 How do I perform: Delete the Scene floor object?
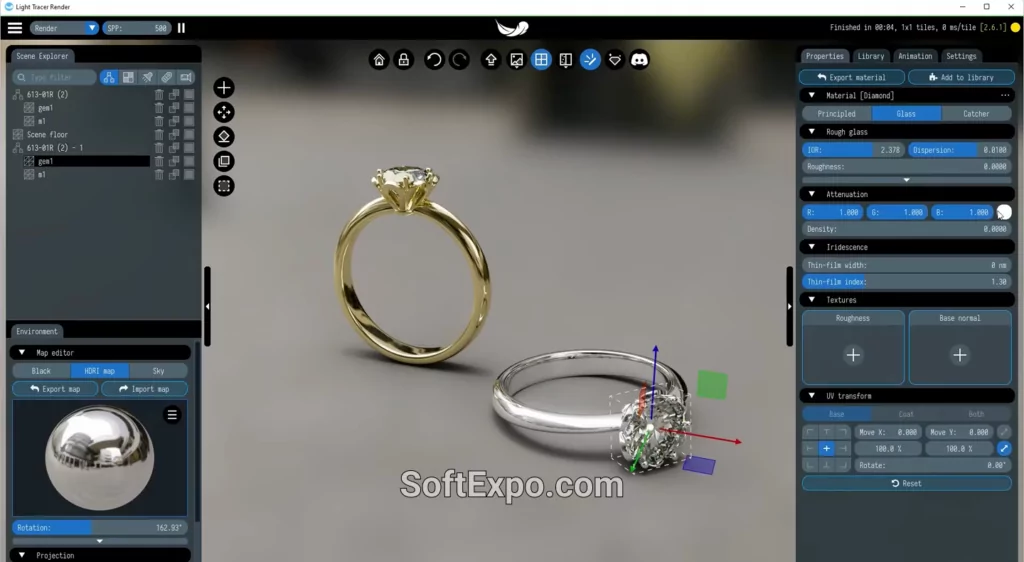tap(159, 134)
